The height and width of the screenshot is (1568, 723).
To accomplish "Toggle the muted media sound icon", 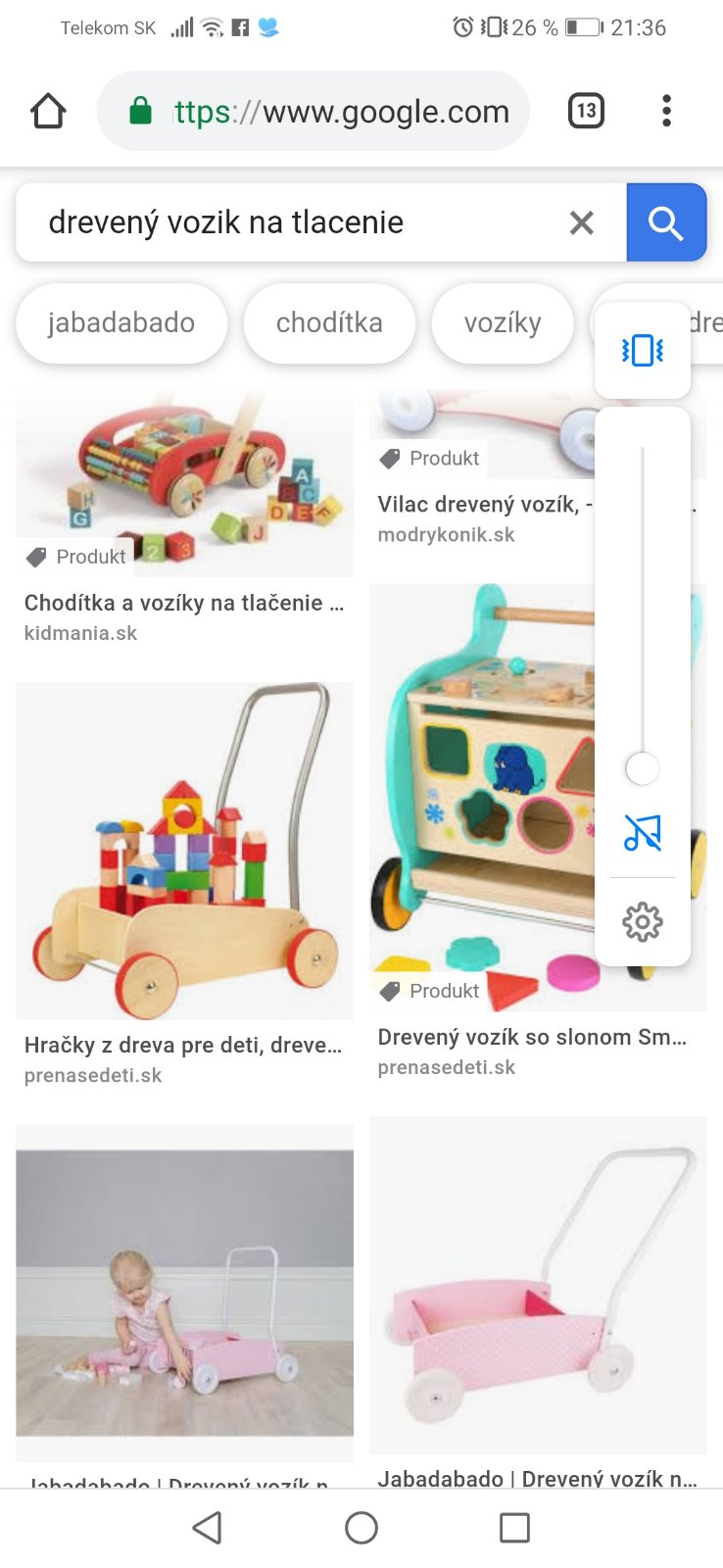I will click(643, 833).
